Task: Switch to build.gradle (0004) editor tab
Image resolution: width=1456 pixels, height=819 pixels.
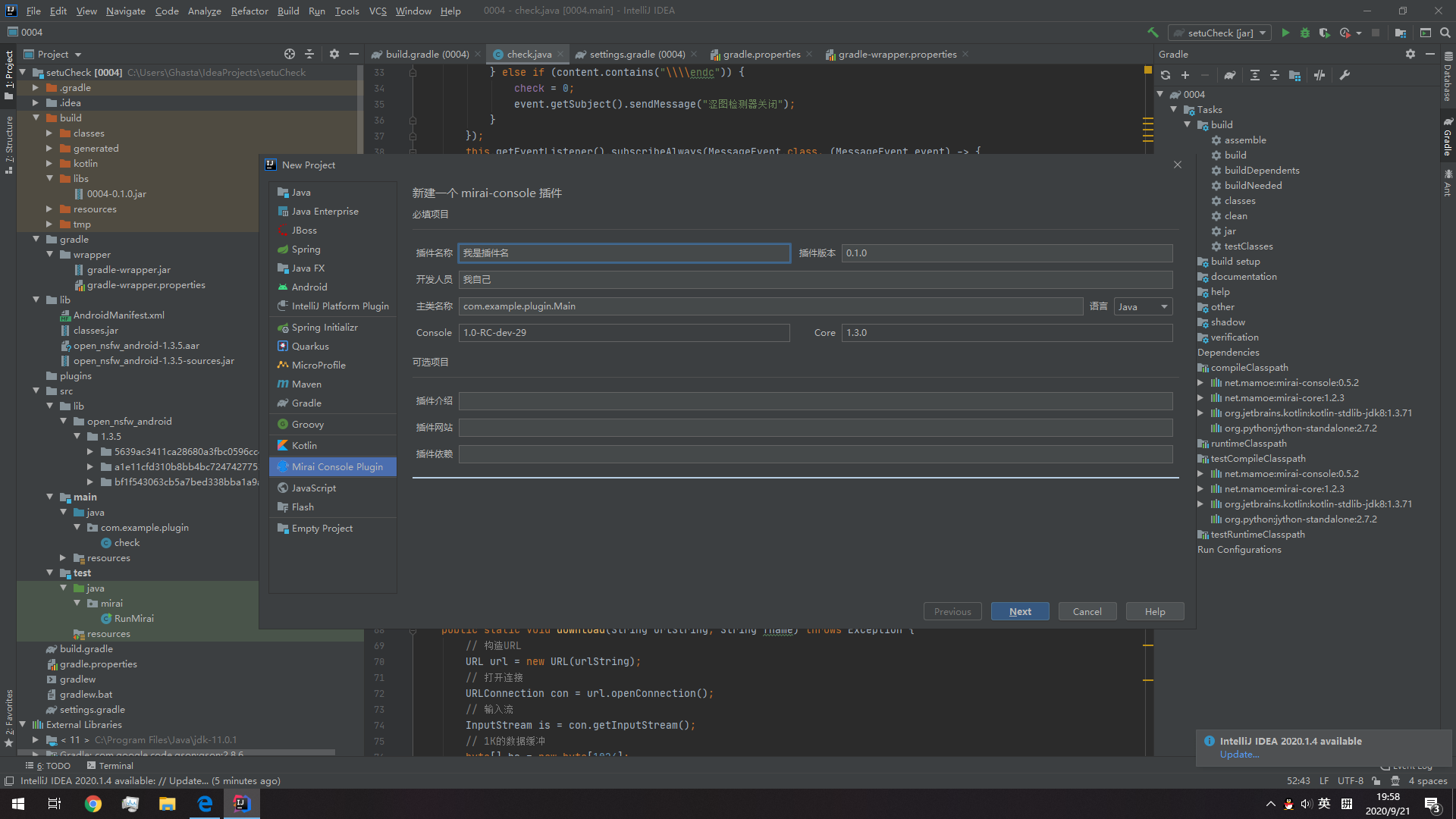Action: [426, 54]
